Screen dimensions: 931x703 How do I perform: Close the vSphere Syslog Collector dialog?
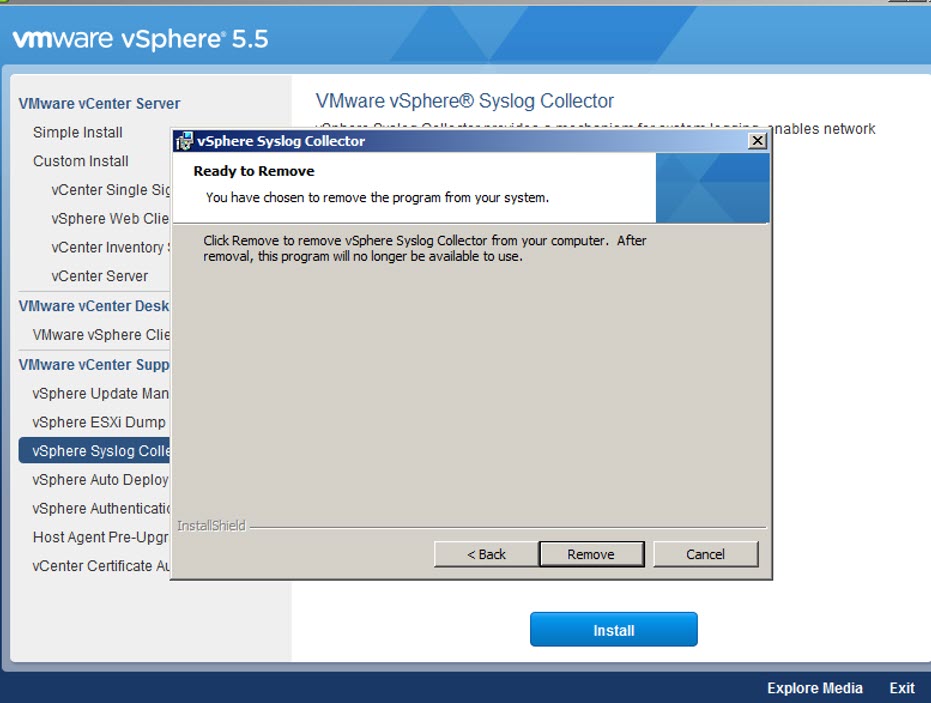(x=757, y=141)
